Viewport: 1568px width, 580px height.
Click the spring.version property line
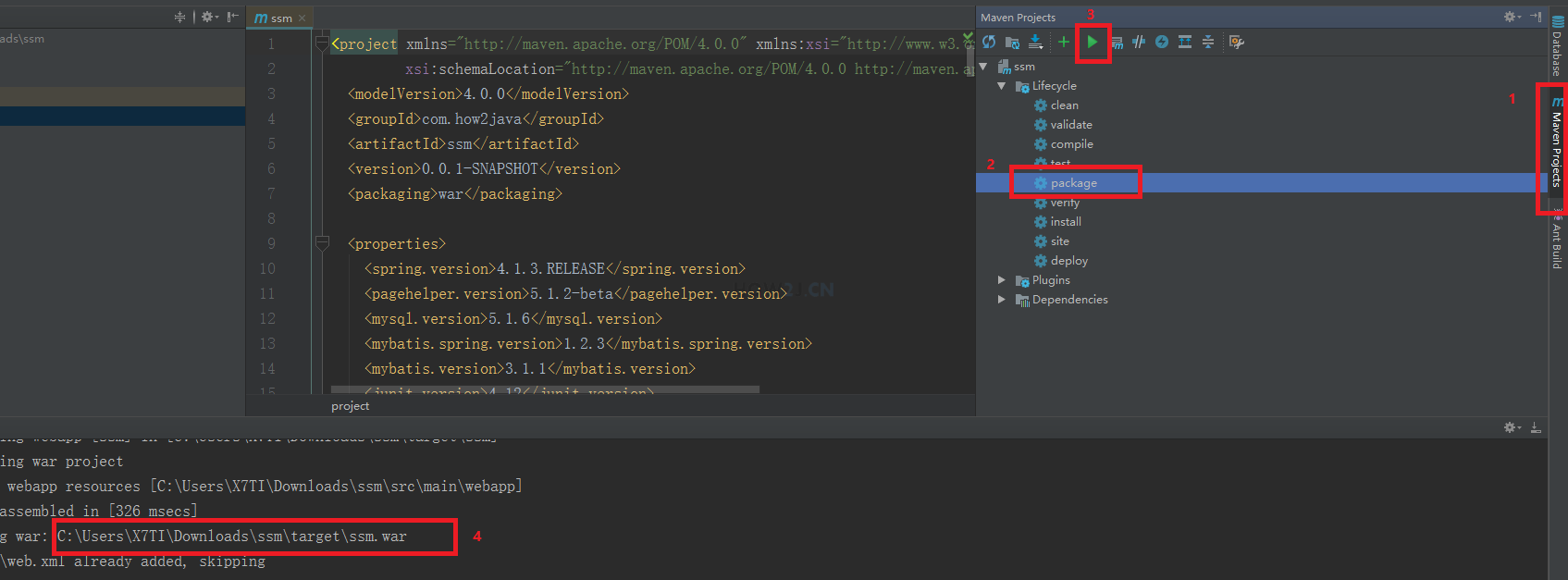(x=555, y=268)
